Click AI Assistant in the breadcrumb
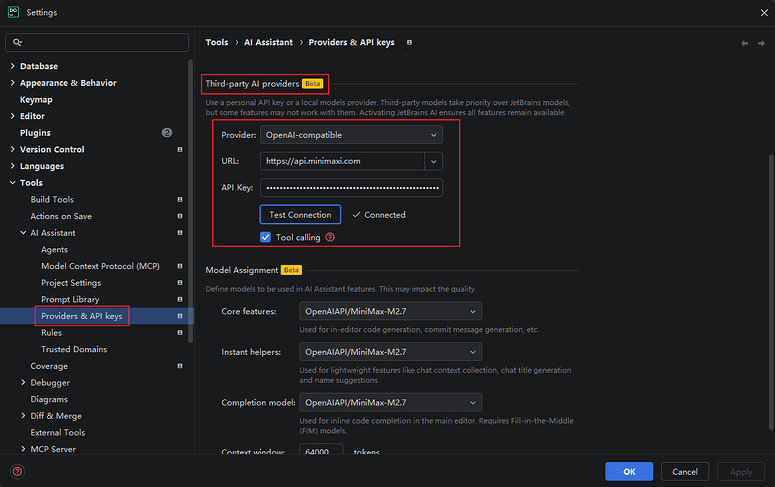 pos(268,43)
